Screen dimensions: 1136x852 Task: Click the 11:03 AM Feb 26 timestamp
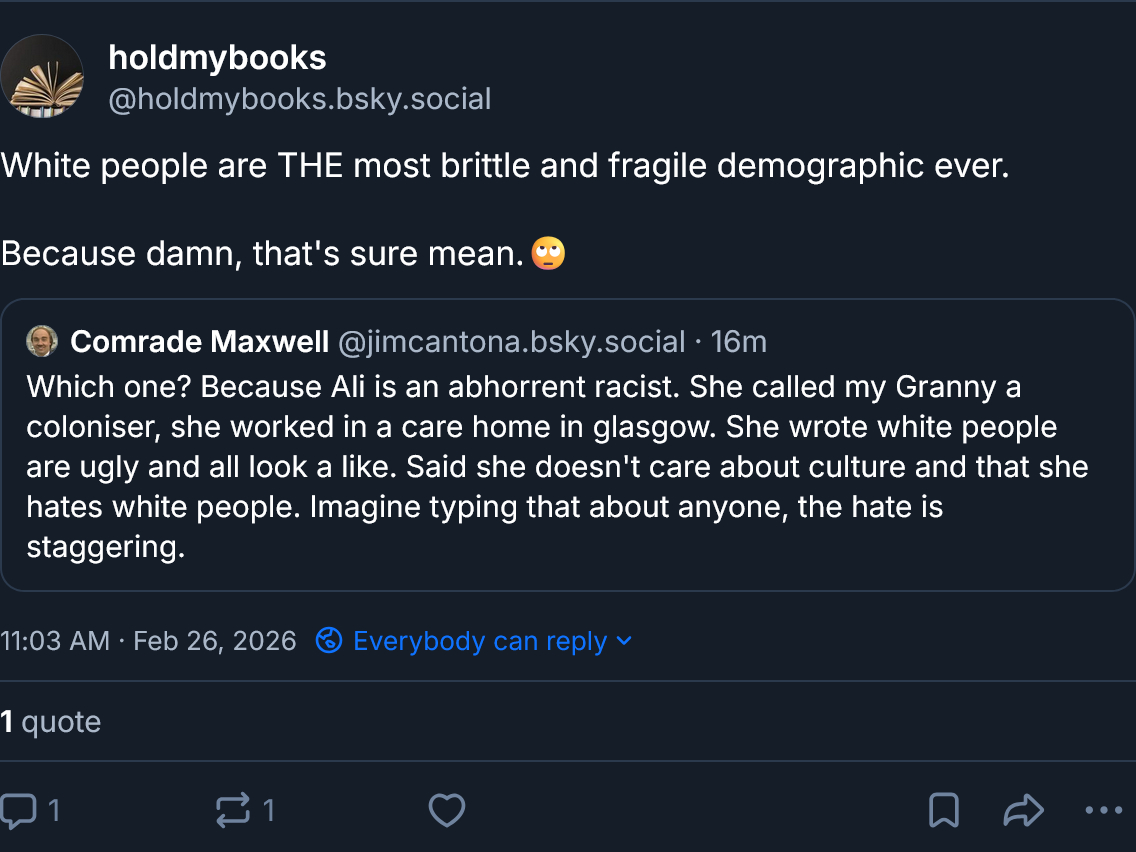[148, 640]
